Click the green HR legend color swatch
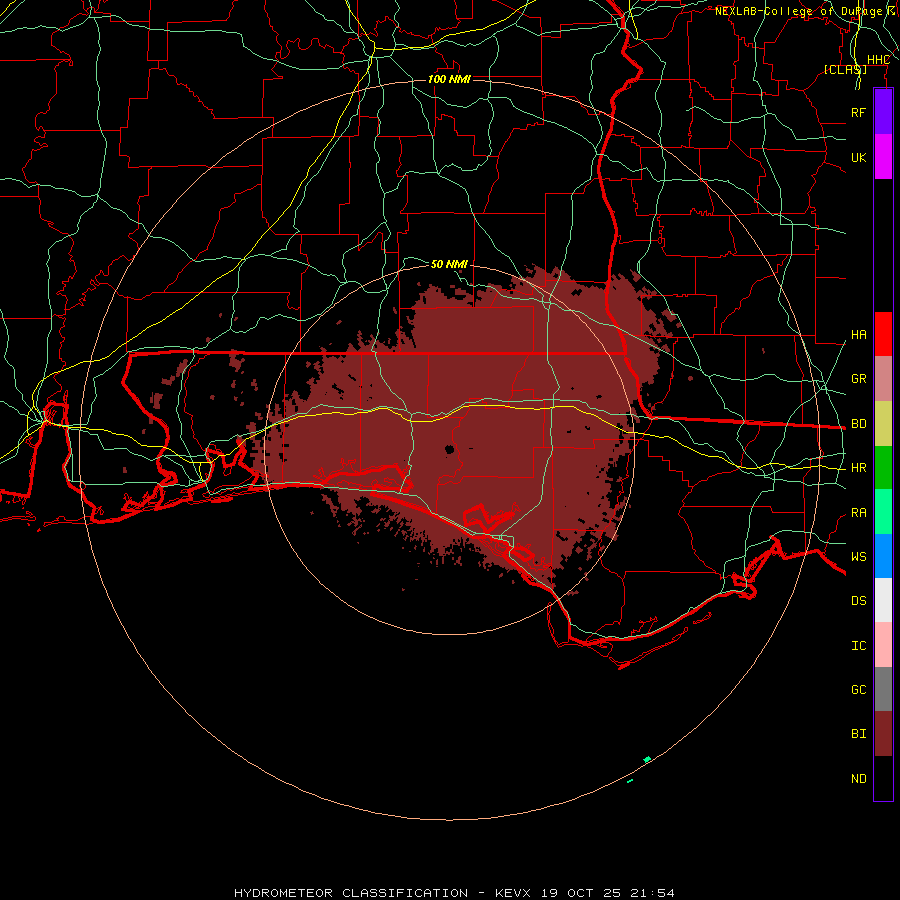900x900 pixels. tap(883, 468)
